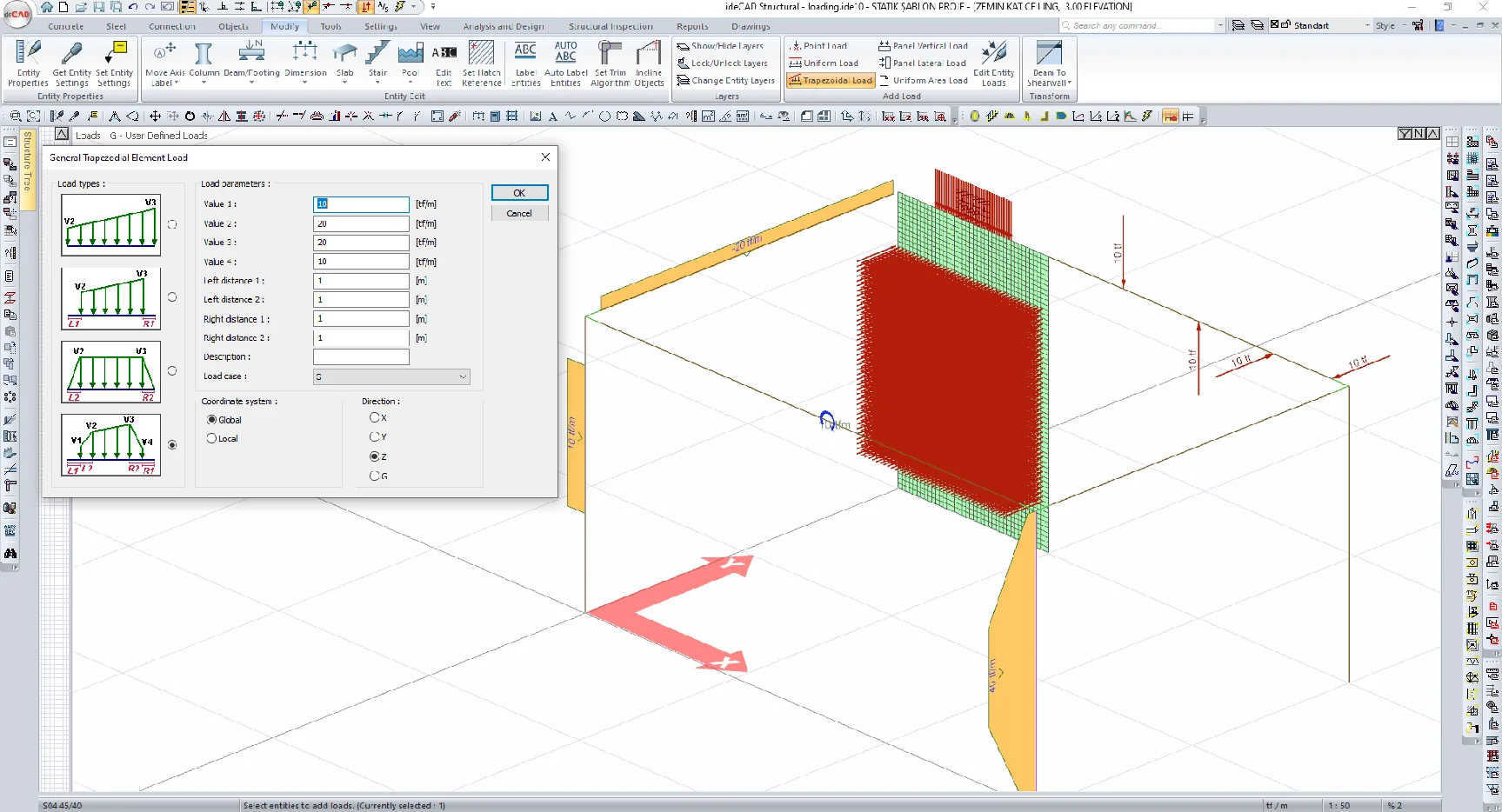
Task: Open the Drawings ribbon tab
Action: 751,26
